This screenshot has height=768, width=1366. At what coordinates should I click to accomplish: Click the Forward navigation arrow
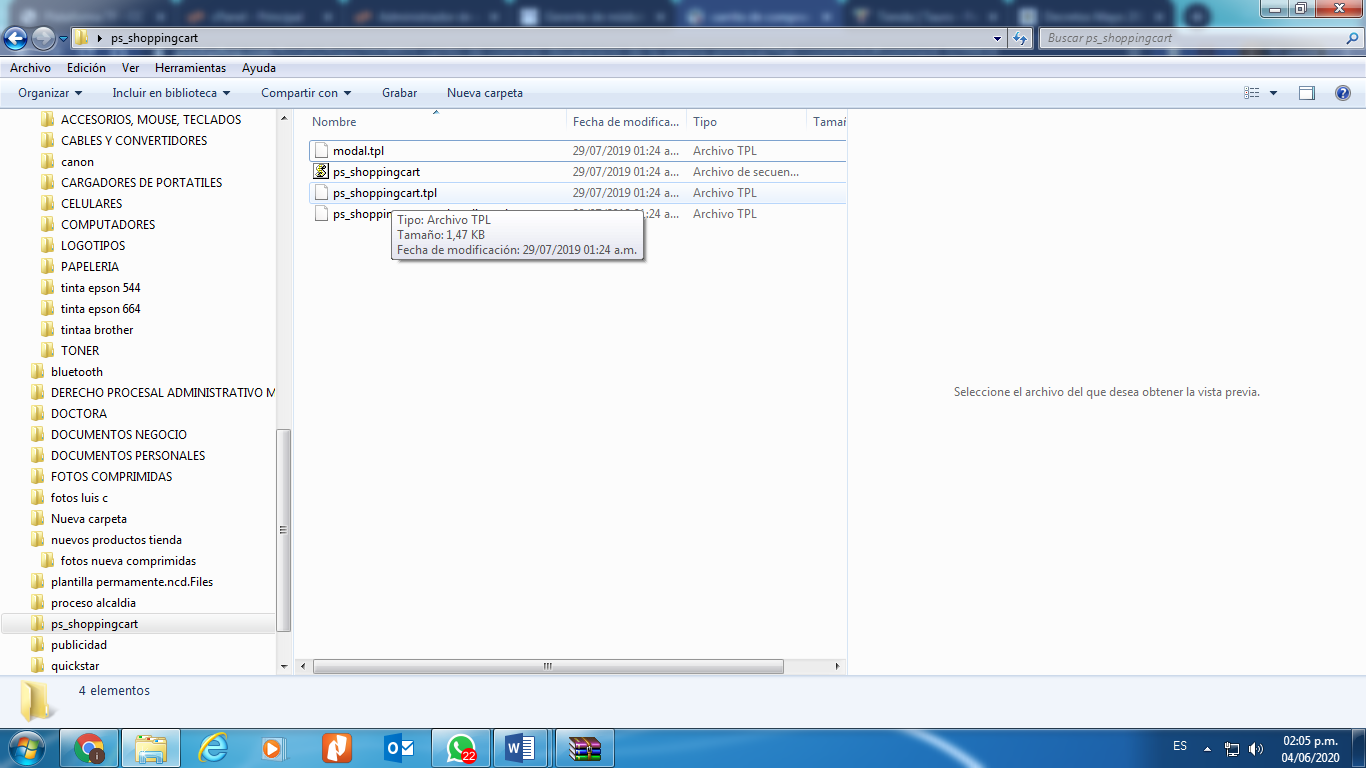click(43, 38)
